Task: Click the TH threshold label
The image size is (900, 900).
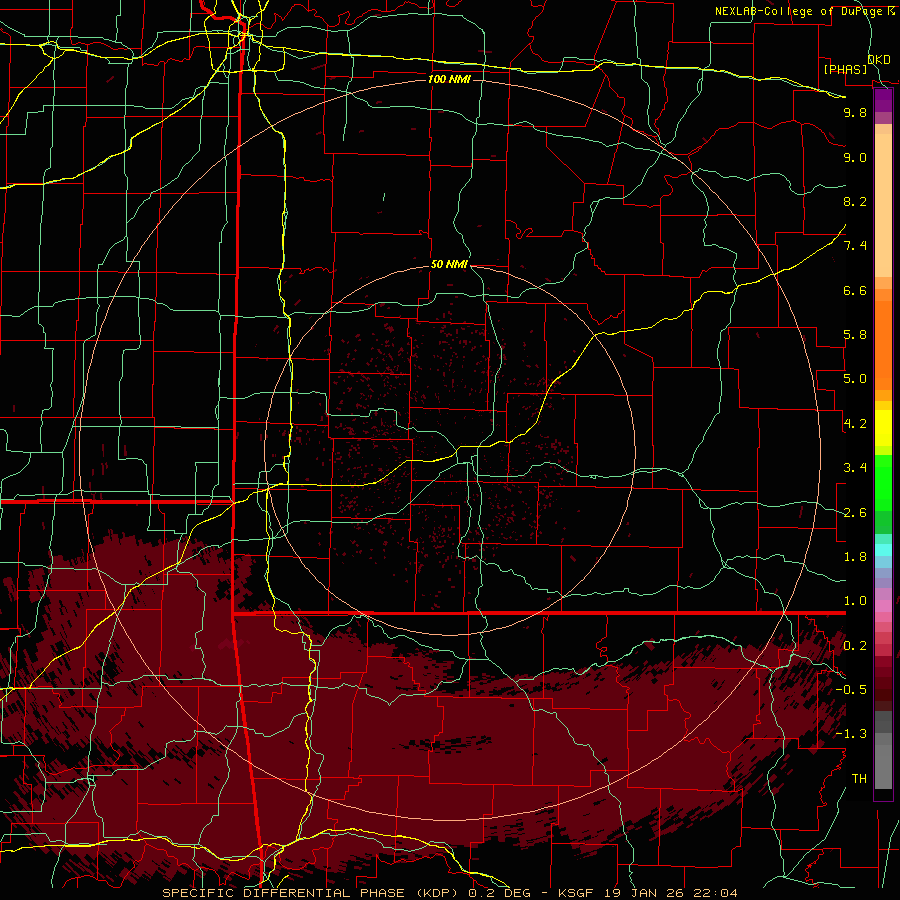Action: pos(859,779)
